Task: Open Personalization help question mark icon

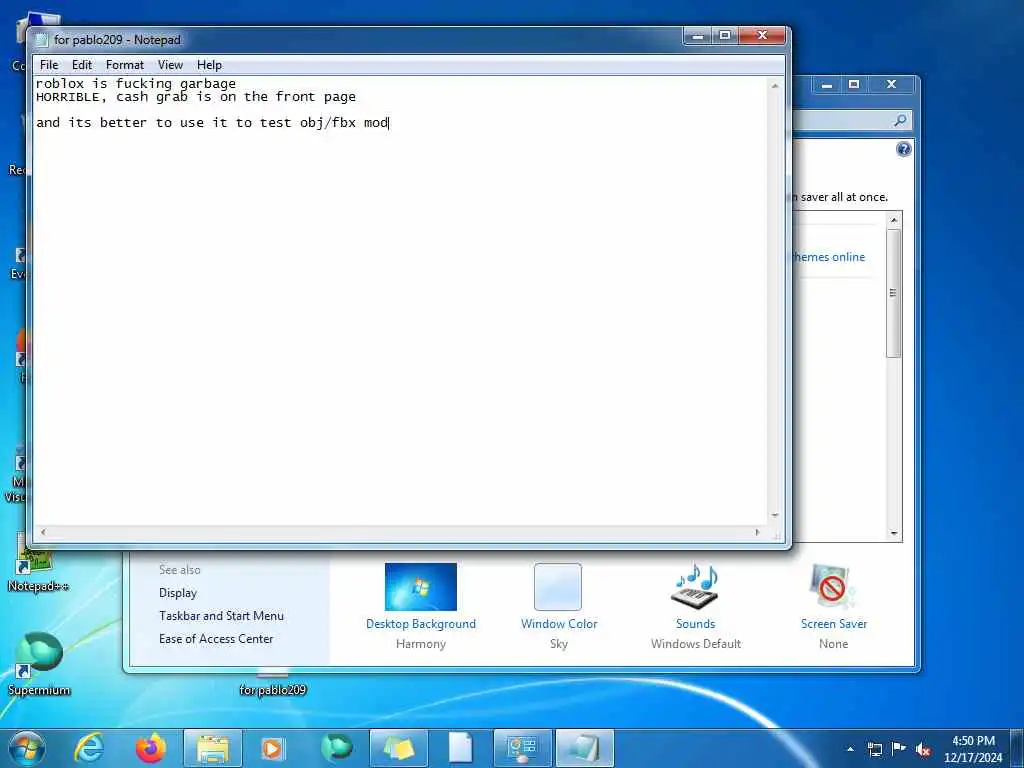Action: pos(903,150)
